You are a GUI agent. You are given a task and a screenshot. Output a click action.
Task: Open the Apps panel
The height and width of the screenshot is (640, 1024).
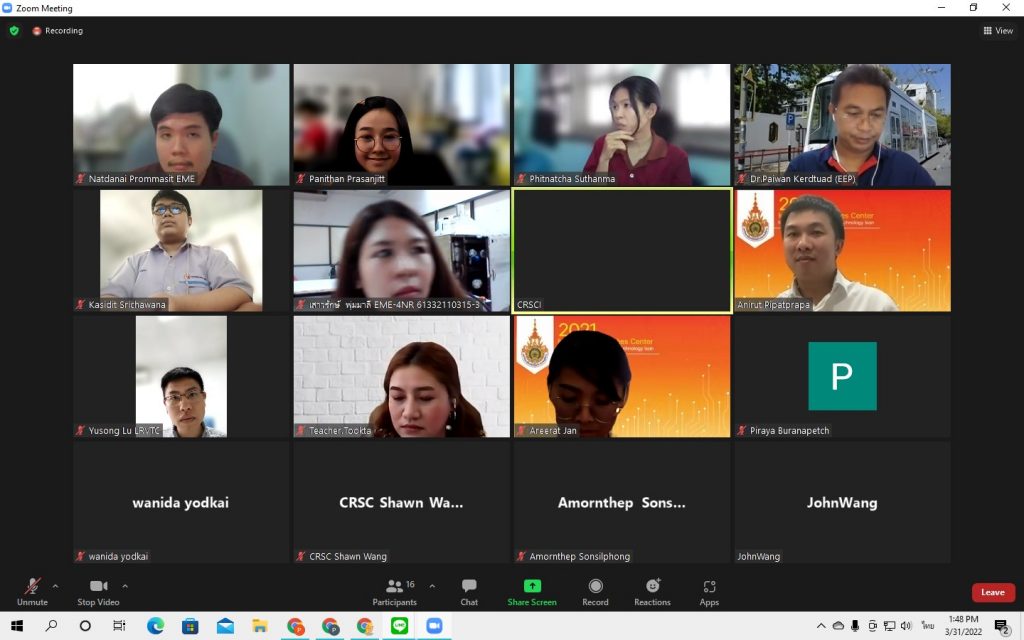coord(709,591)
